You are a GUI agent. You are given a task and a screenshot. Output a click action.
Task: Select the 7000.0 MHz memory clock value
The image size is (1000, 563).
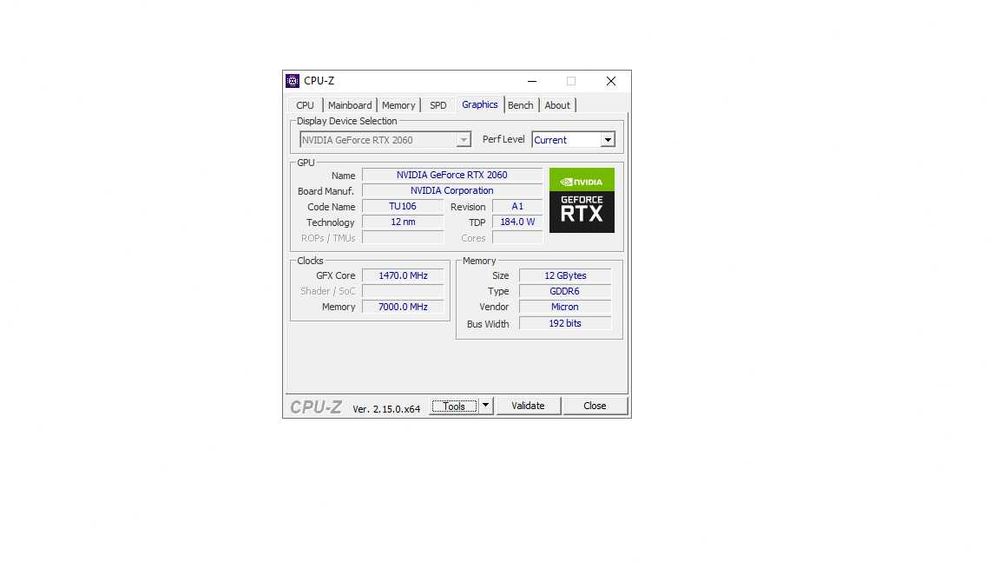pos(402,307)
